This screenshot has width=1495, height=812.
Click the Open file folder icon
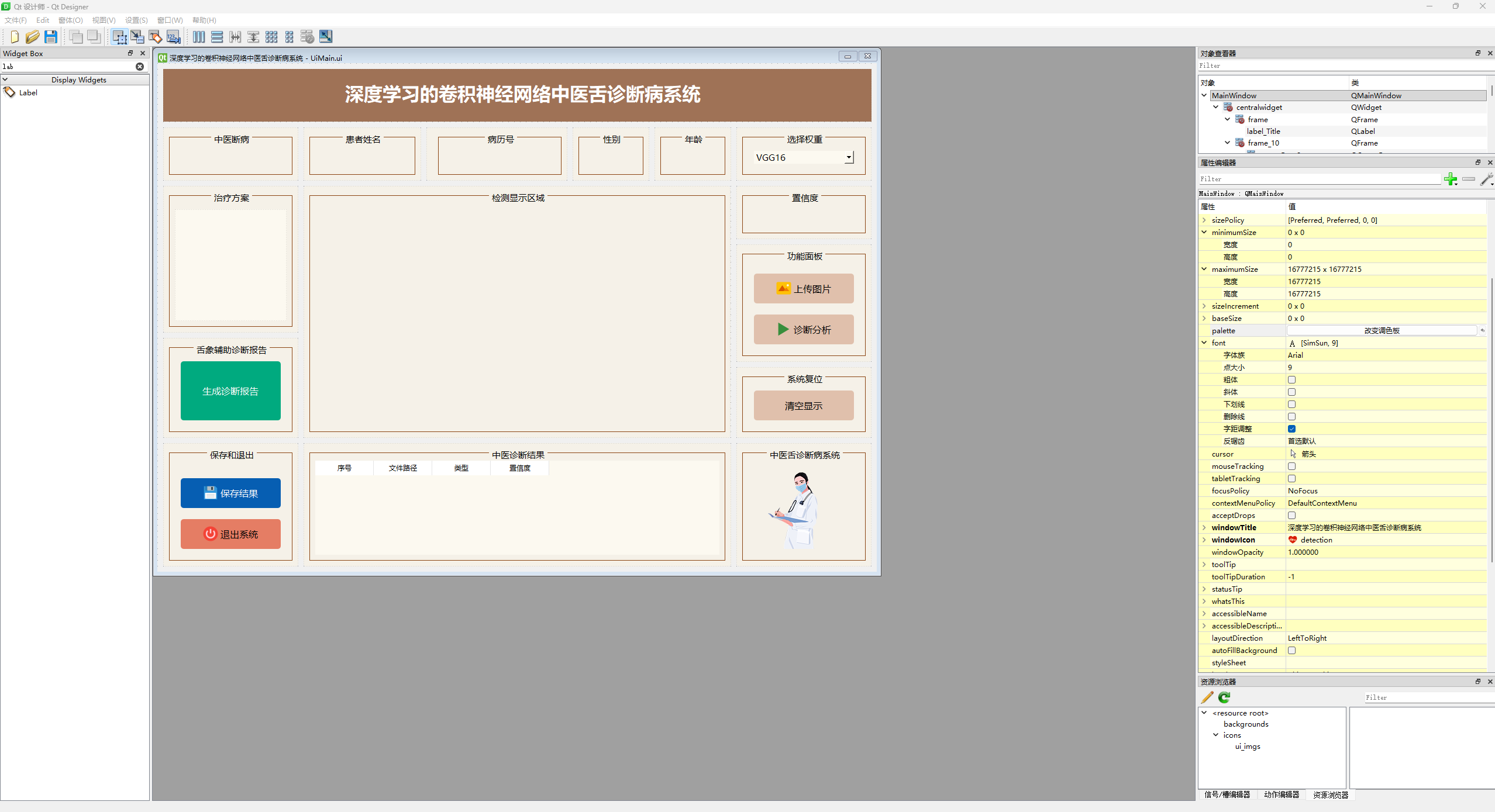[x=32, y=37]
